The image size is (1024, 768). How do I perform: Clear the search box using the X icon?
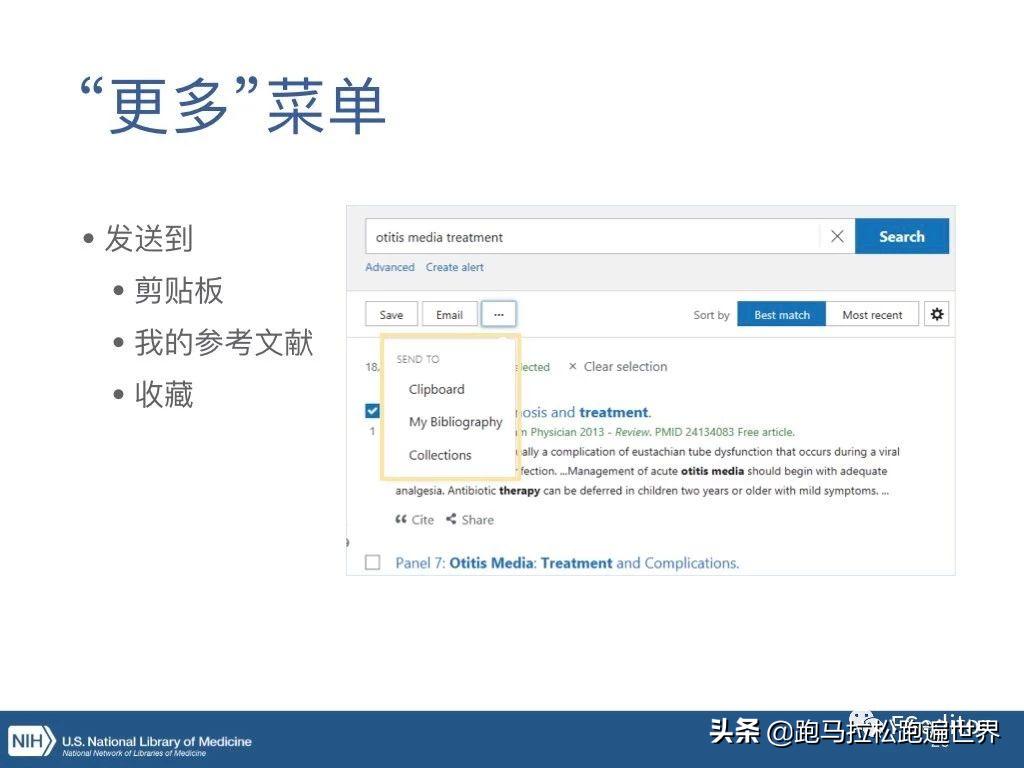pos(837,236)
